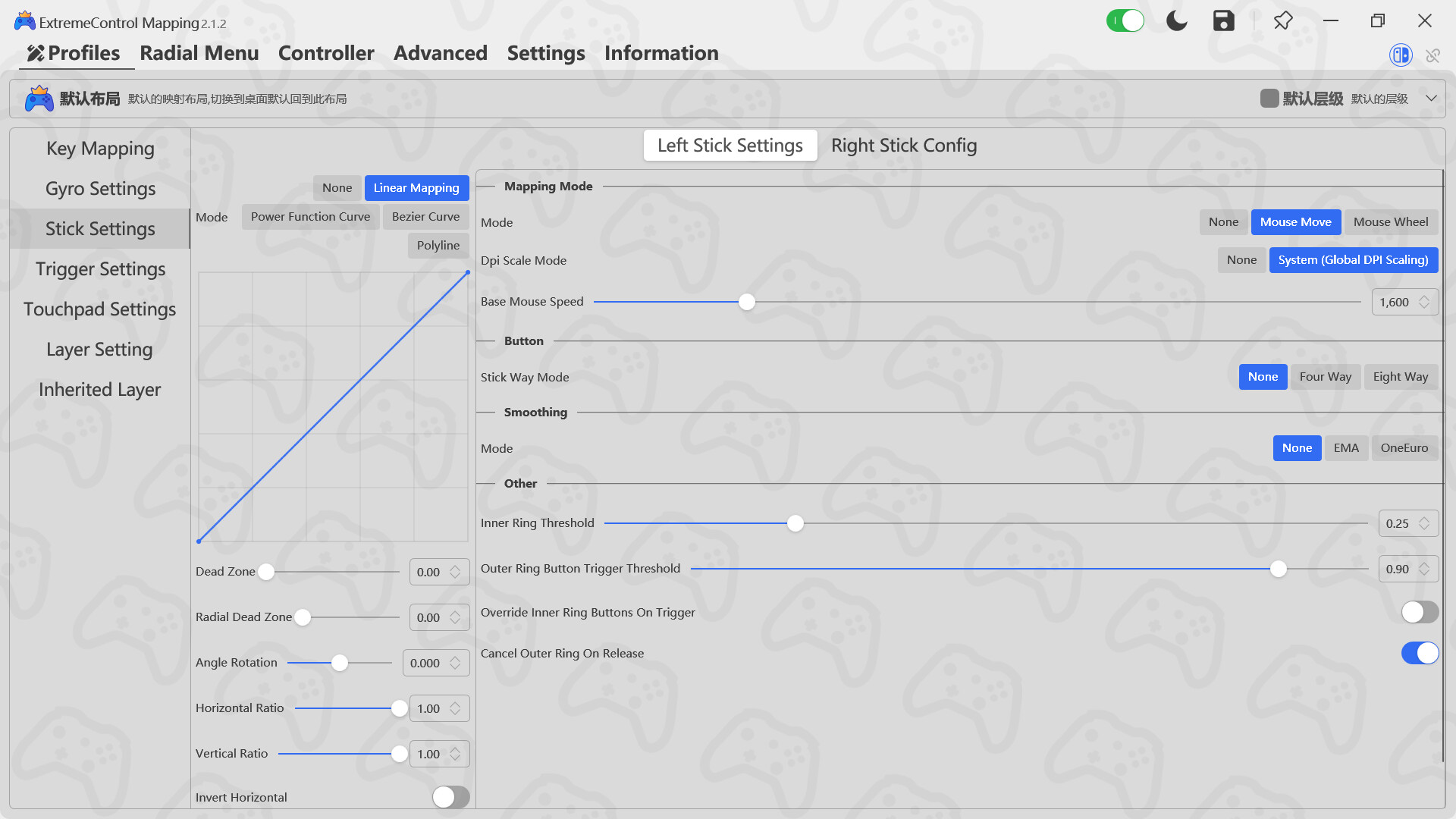Click the blue Joy-Con controller status icon
1456x819 pixels.
point(1400,55)
